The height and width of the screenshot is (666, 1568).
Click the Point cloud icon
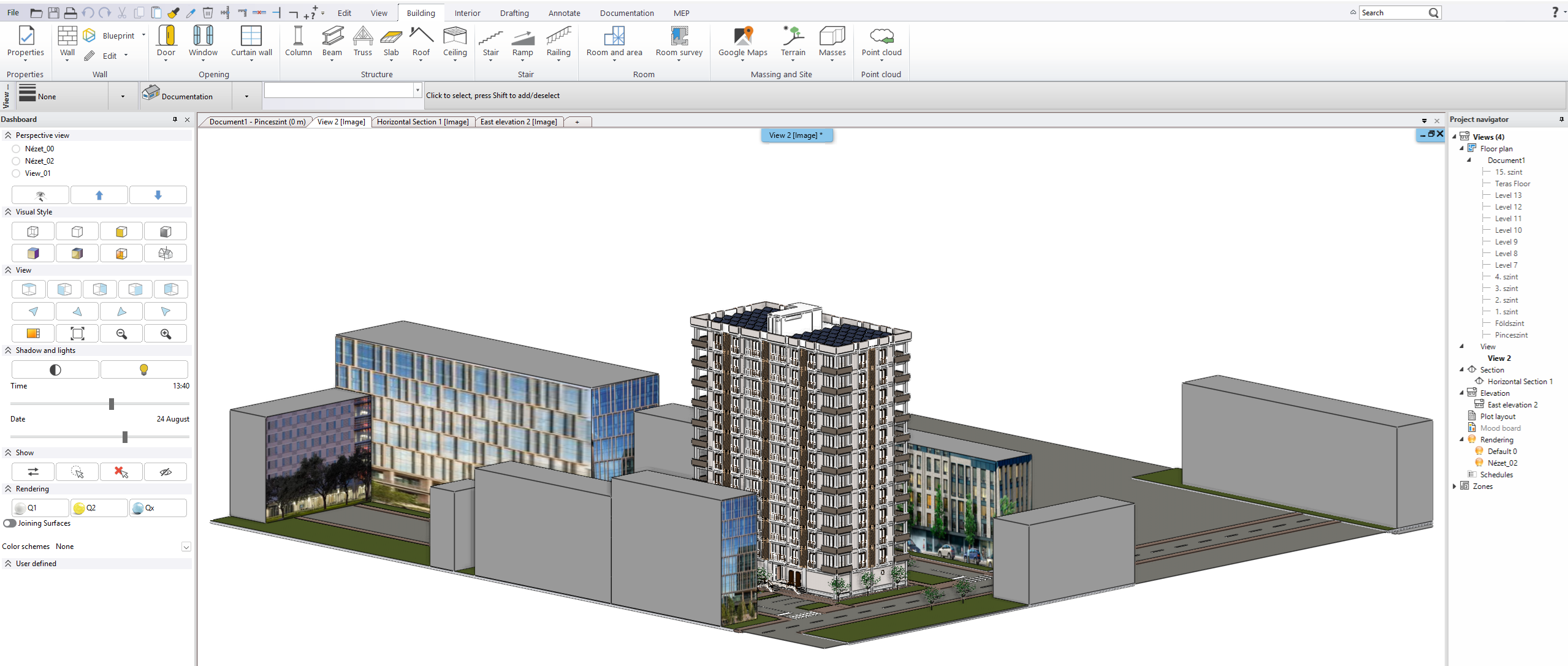(881, 36)
